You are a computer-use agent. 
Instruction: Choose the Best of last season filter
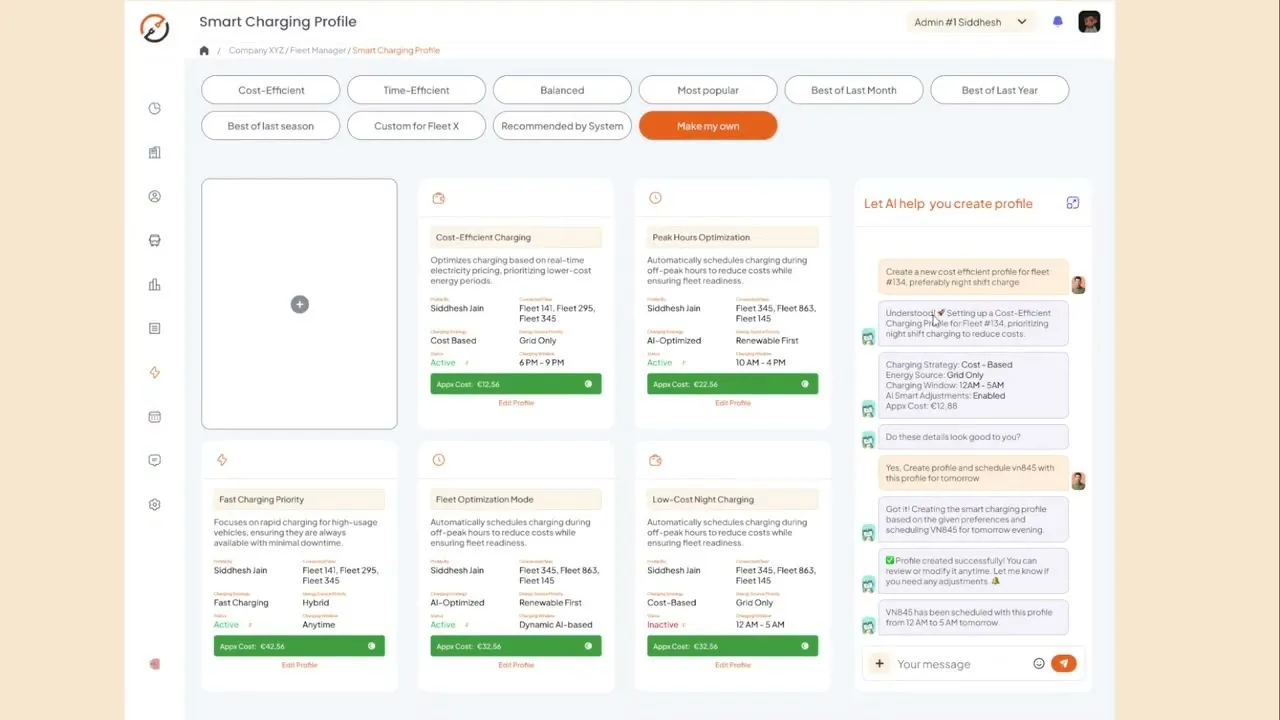pos(271,126)
